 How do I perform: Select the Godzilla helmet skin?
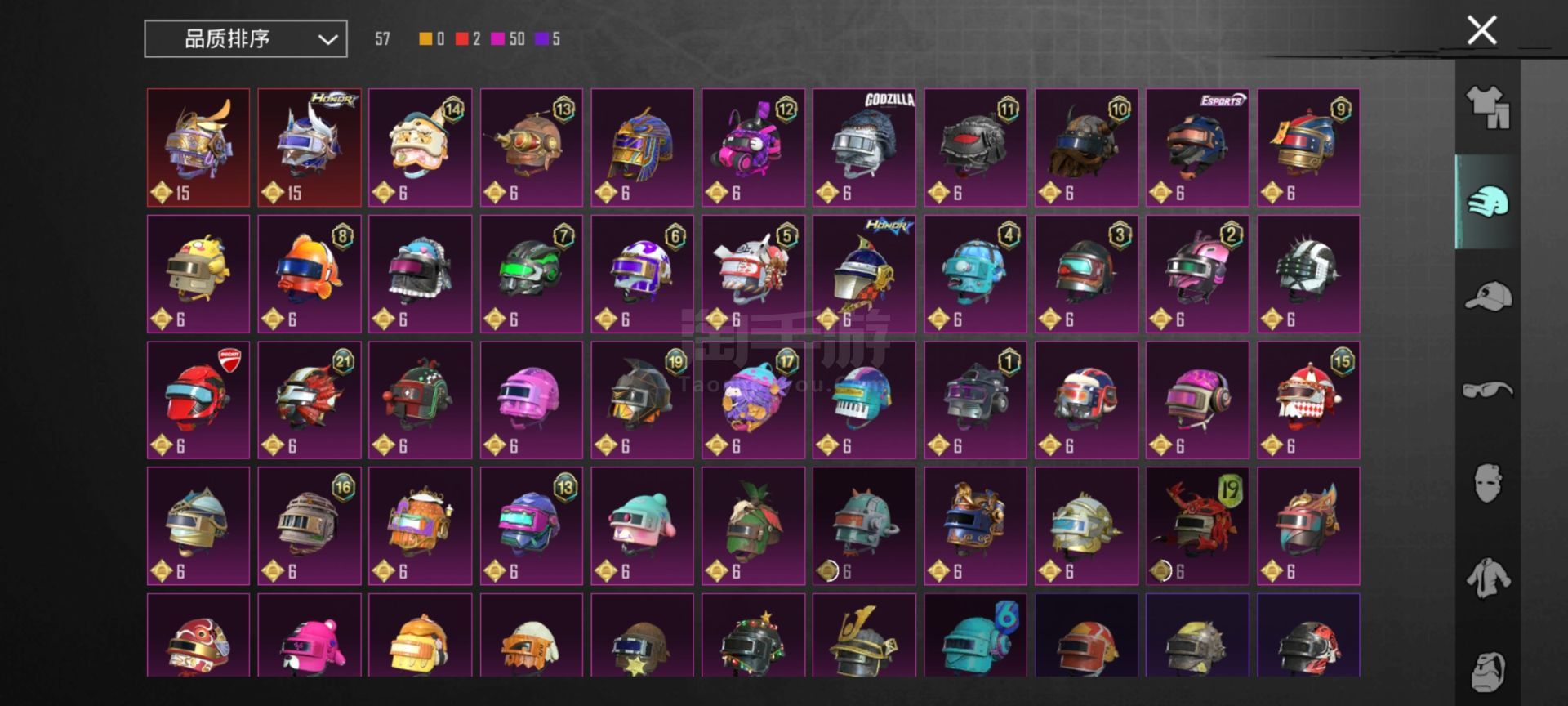[x=864, y=147]
